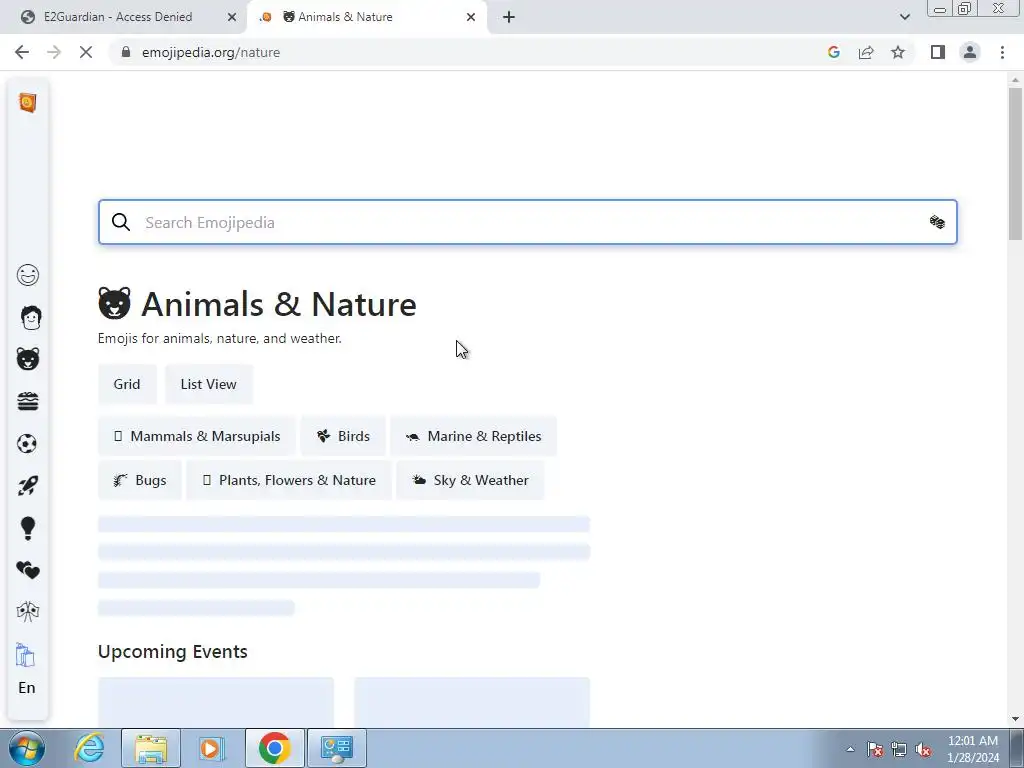Open Flags category sidebar icon

click(27, 612)
